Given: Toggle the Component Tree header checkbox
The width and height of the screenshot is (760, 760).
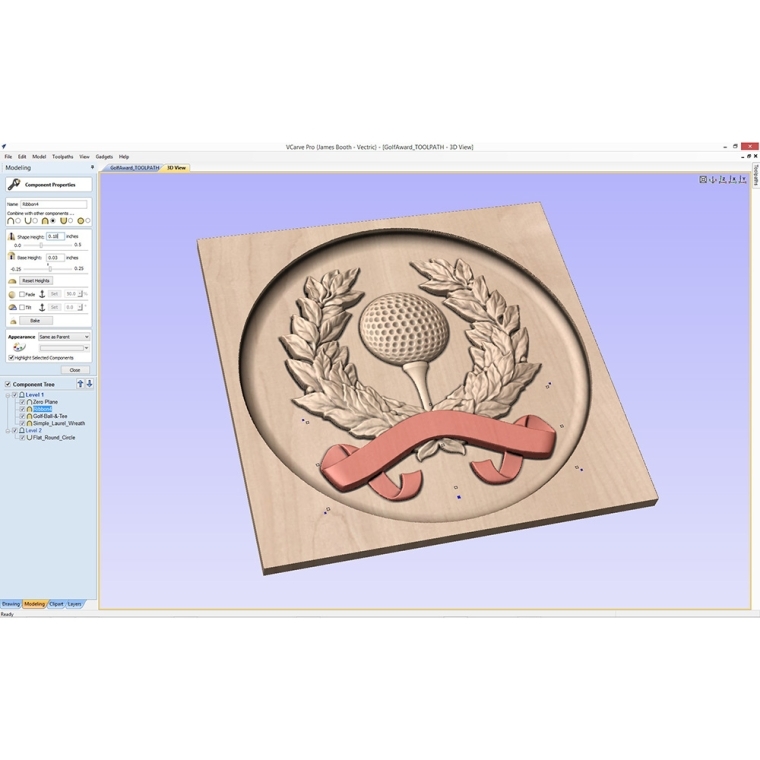Looking at the screenshot, I should coord(8,384).
